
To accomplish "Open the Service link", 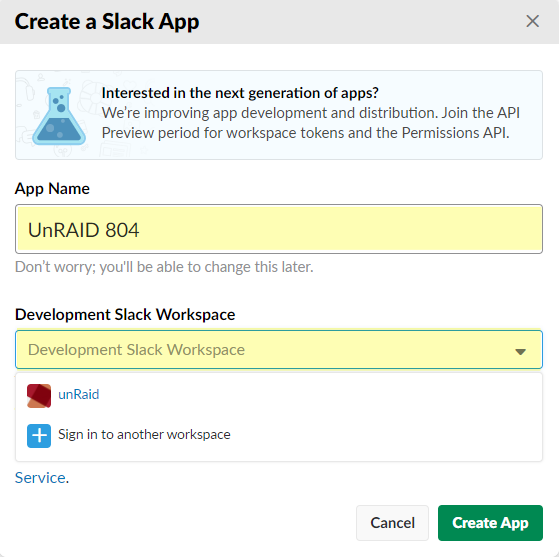I will click(x=40, y=477).
